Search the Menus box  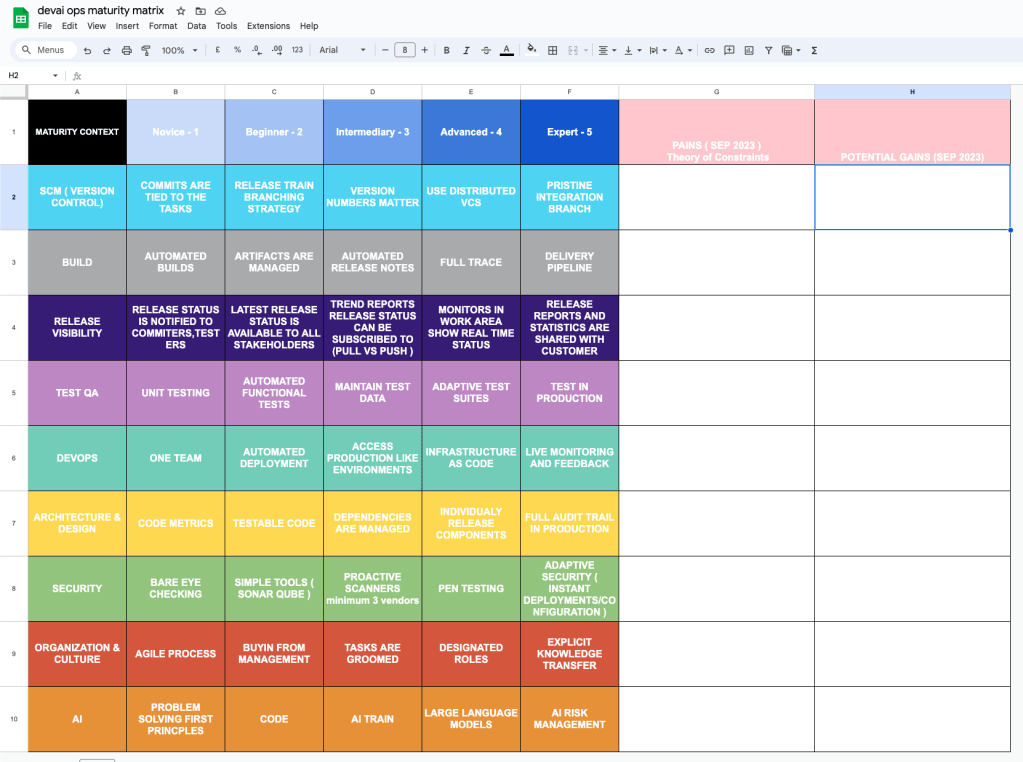click(44, 50)
